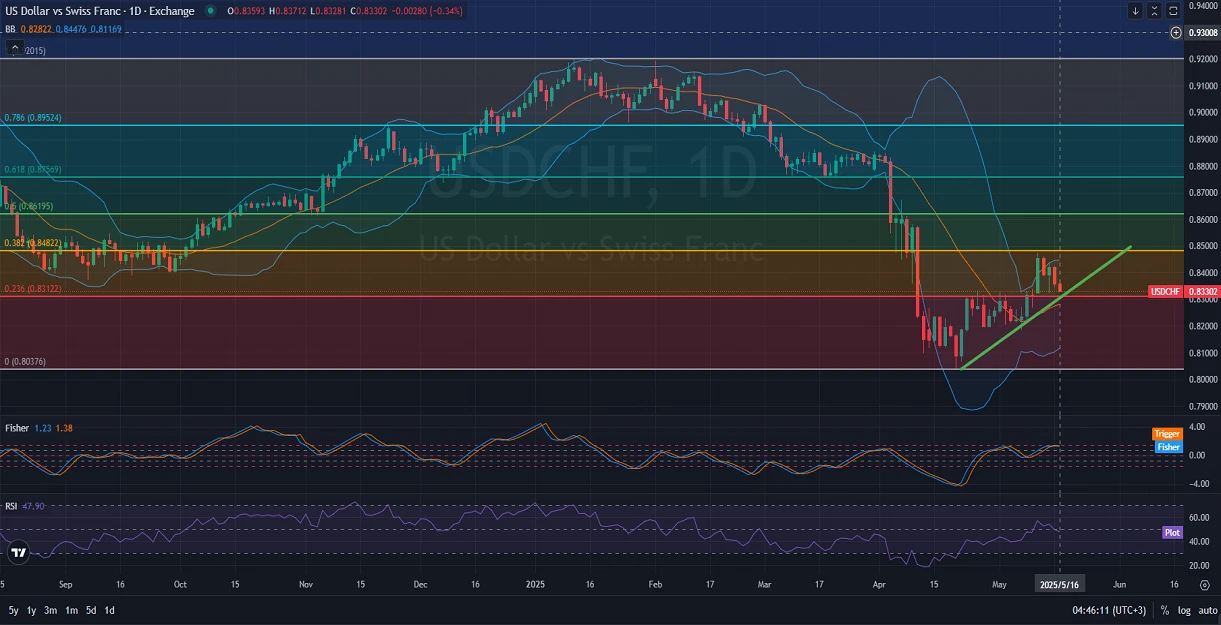Toggle log scale mode
1221x625 pixels.
point(1184,610)
